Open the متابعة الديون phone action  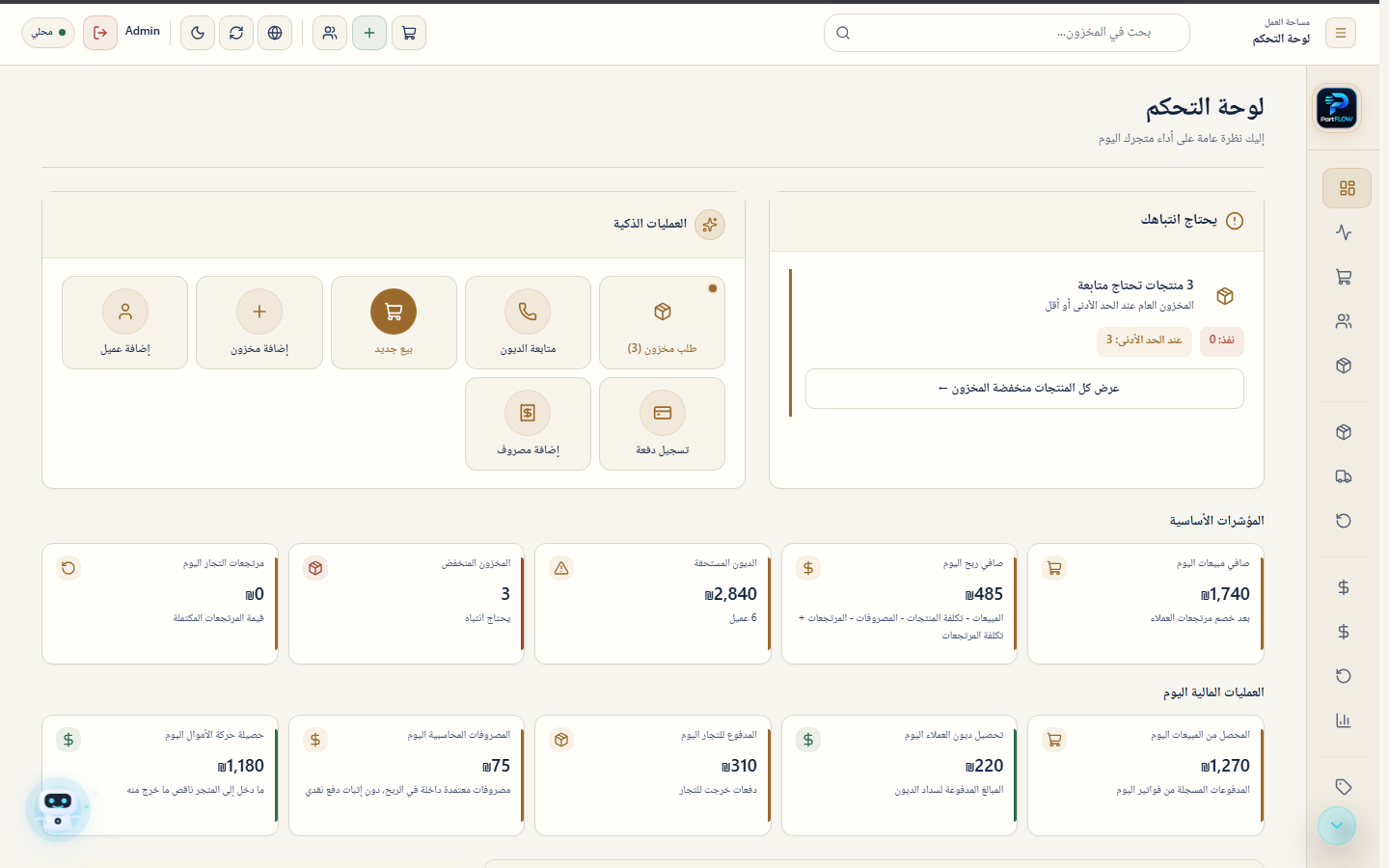tap(528, 322)
